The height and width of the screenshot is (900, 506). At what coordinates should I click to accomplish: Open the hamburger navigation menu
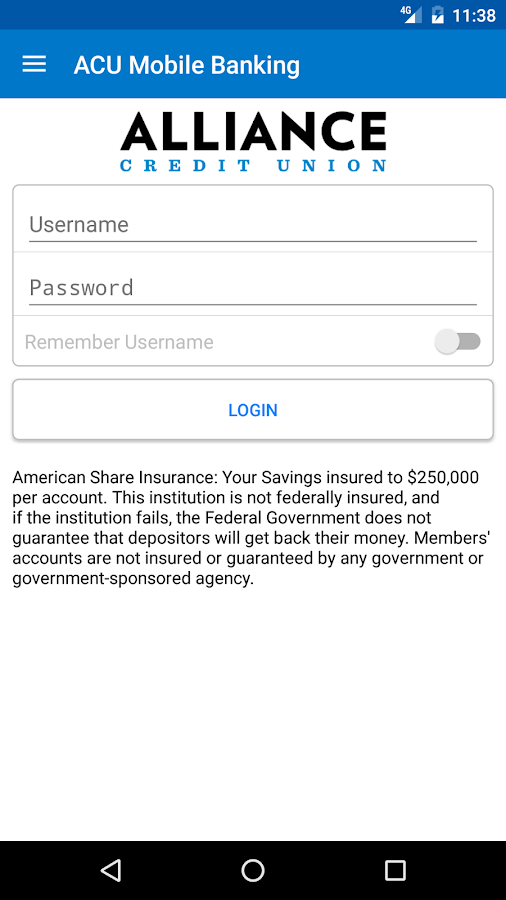pos(34,64)
